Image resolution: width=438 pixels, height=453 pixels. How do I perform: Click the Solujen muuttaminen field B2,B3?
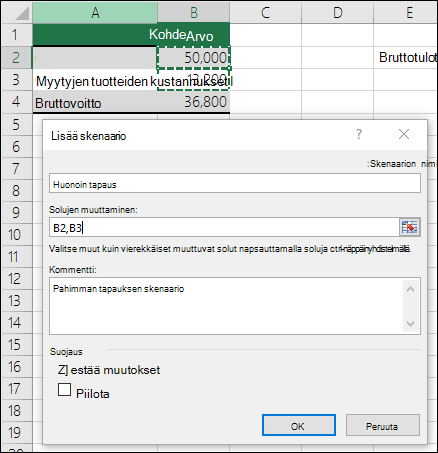coord(224,227)
